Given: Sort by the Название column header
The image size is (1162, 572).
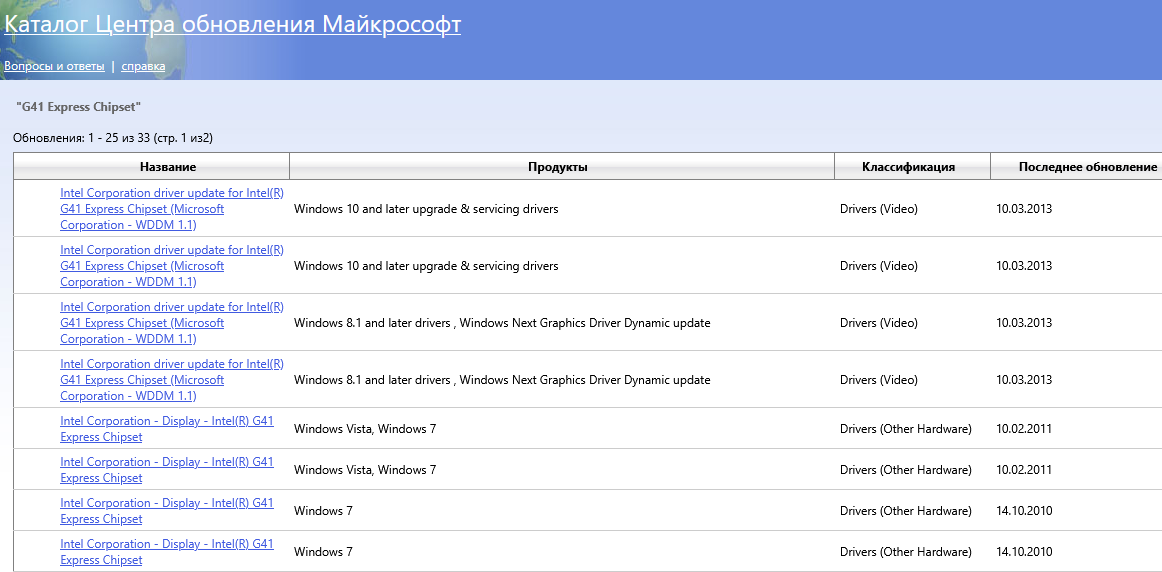Looking at the screenshot, I should pyautogui.click(x=168, y=167).
